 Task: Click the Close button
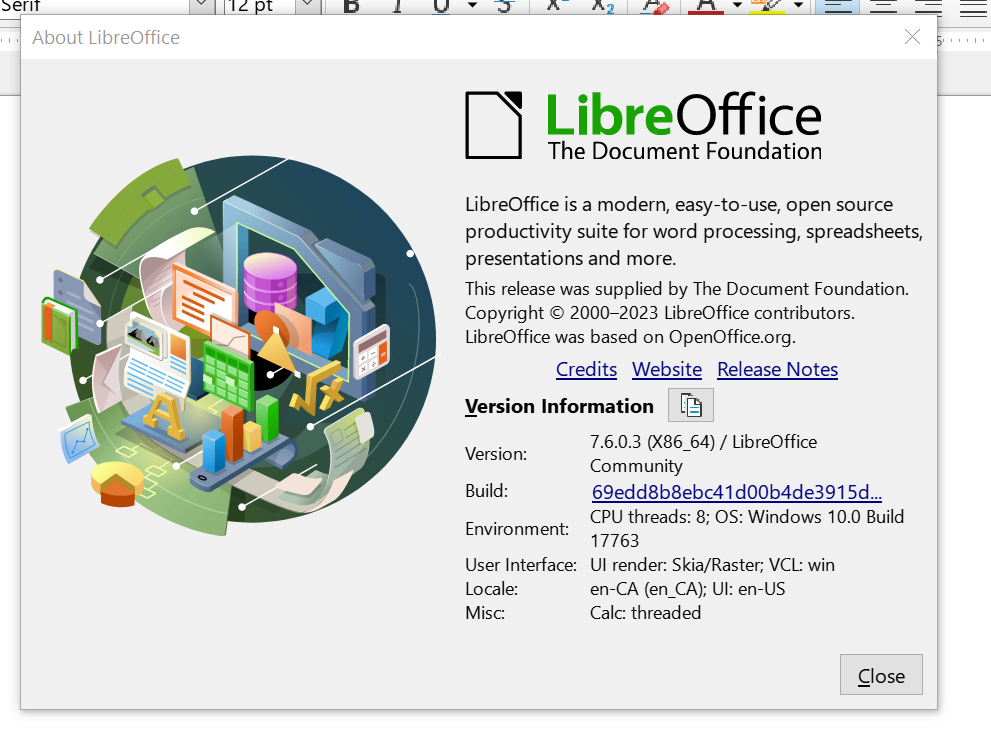click(x=881, y=675)
